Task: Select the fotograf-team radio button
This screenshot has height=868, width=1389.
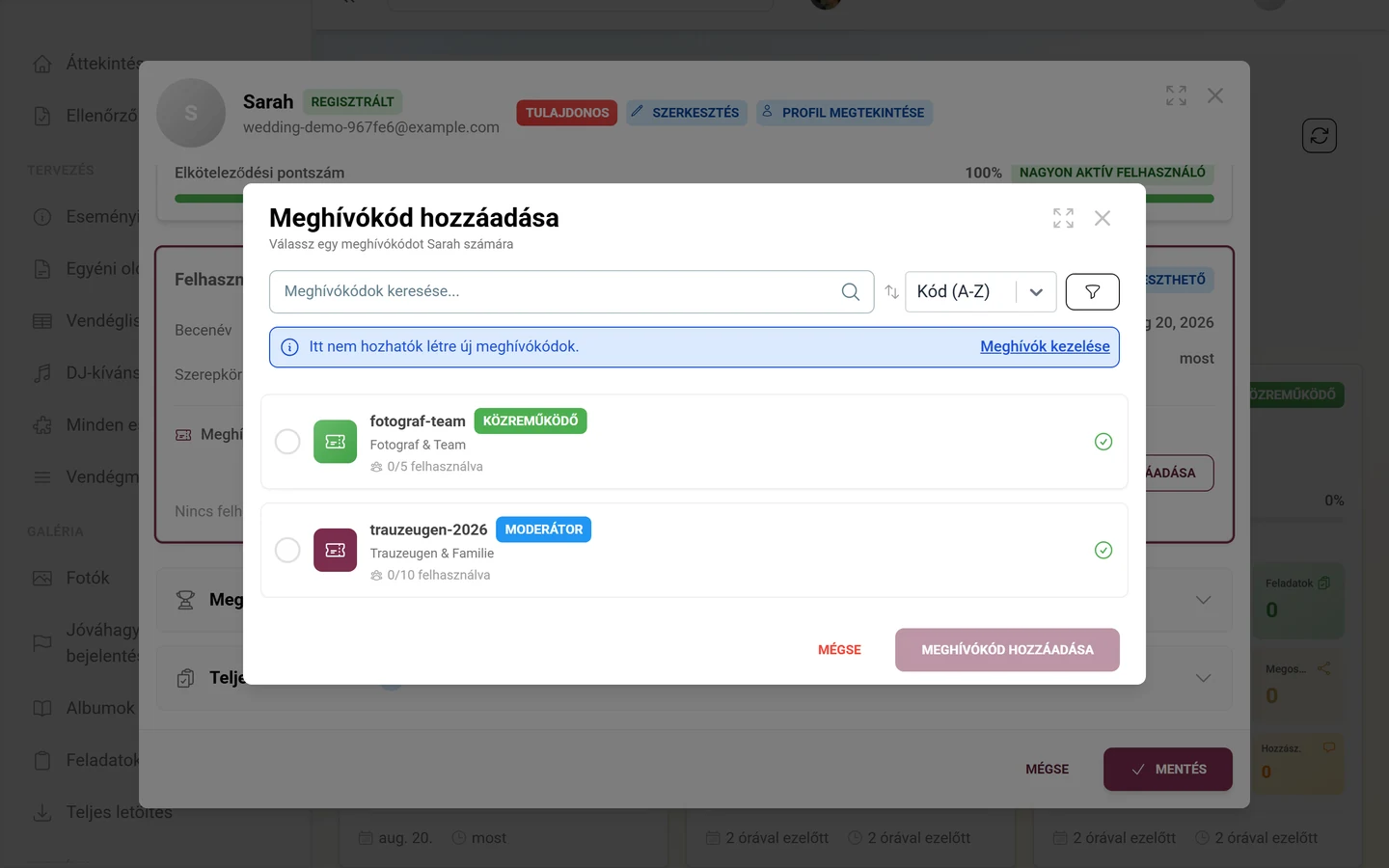Action: point(287,442)
